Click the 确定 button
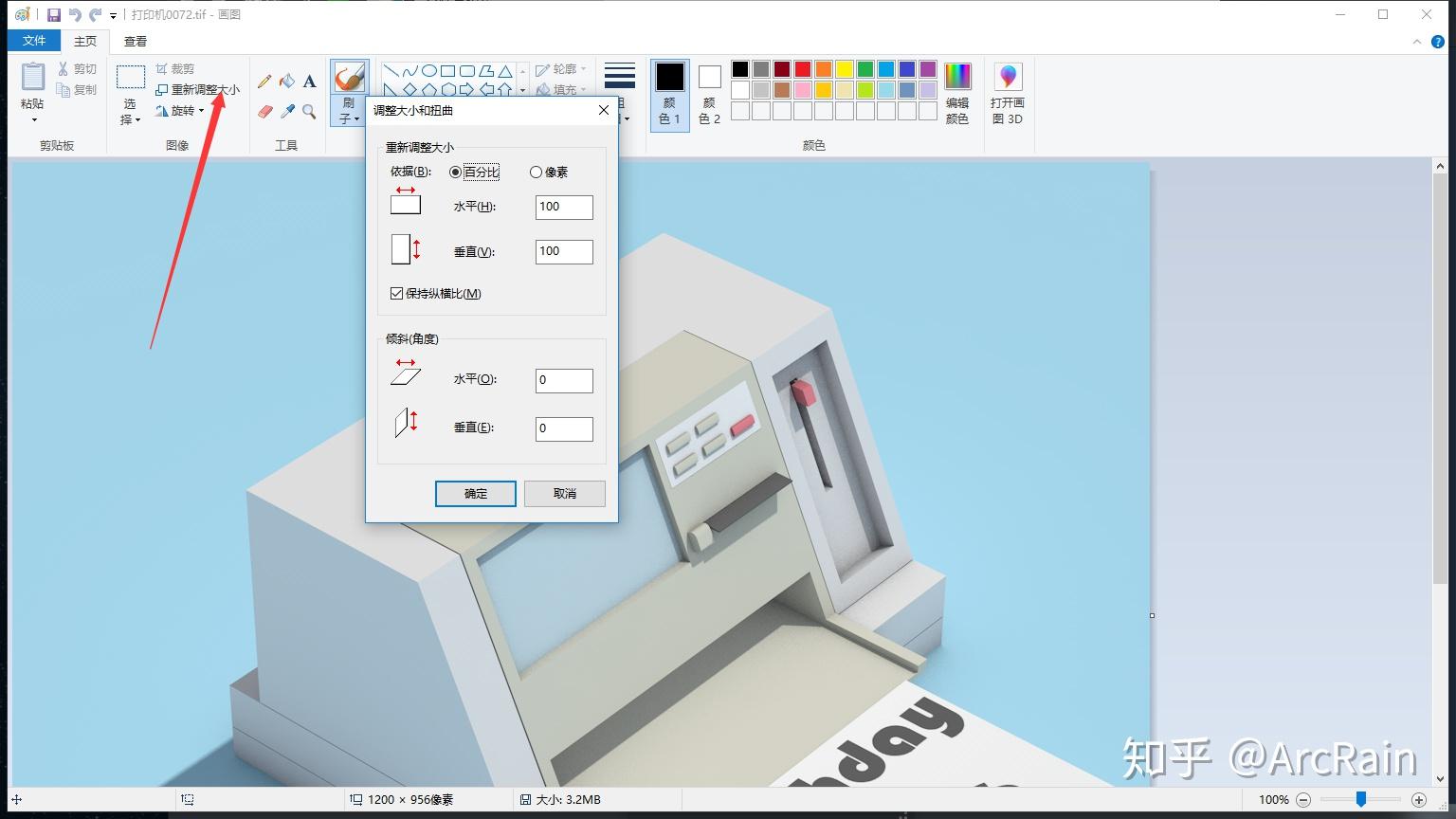 (x=476, y=494)
